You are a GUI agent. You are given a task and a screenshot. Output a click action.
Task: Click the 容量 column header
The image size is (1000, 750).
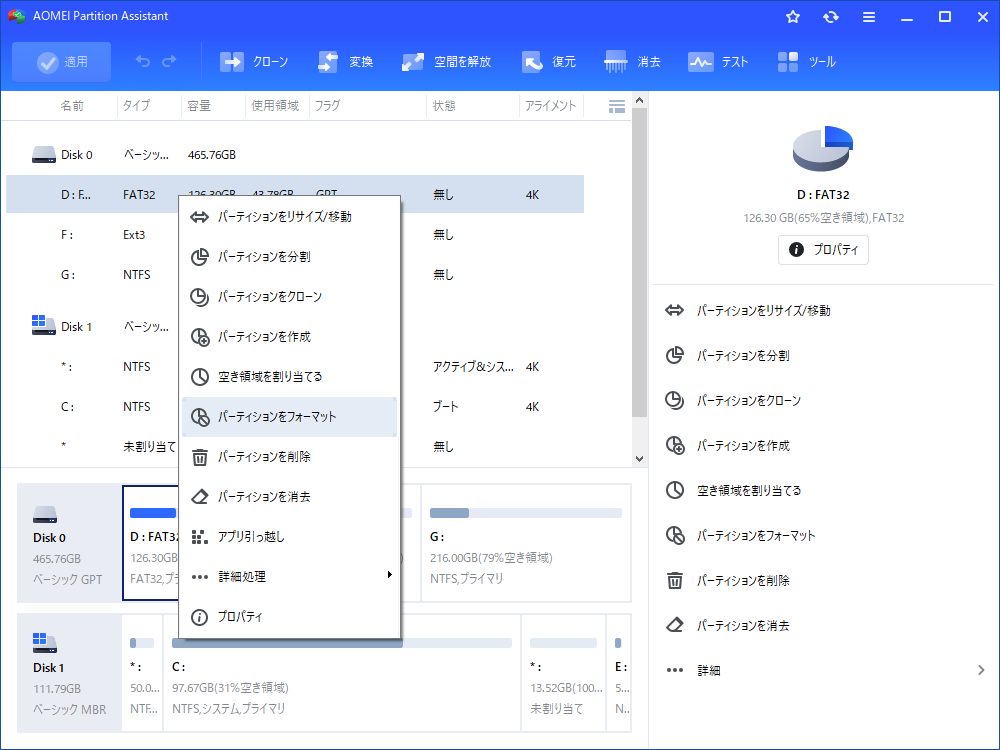tap(199, 106)
